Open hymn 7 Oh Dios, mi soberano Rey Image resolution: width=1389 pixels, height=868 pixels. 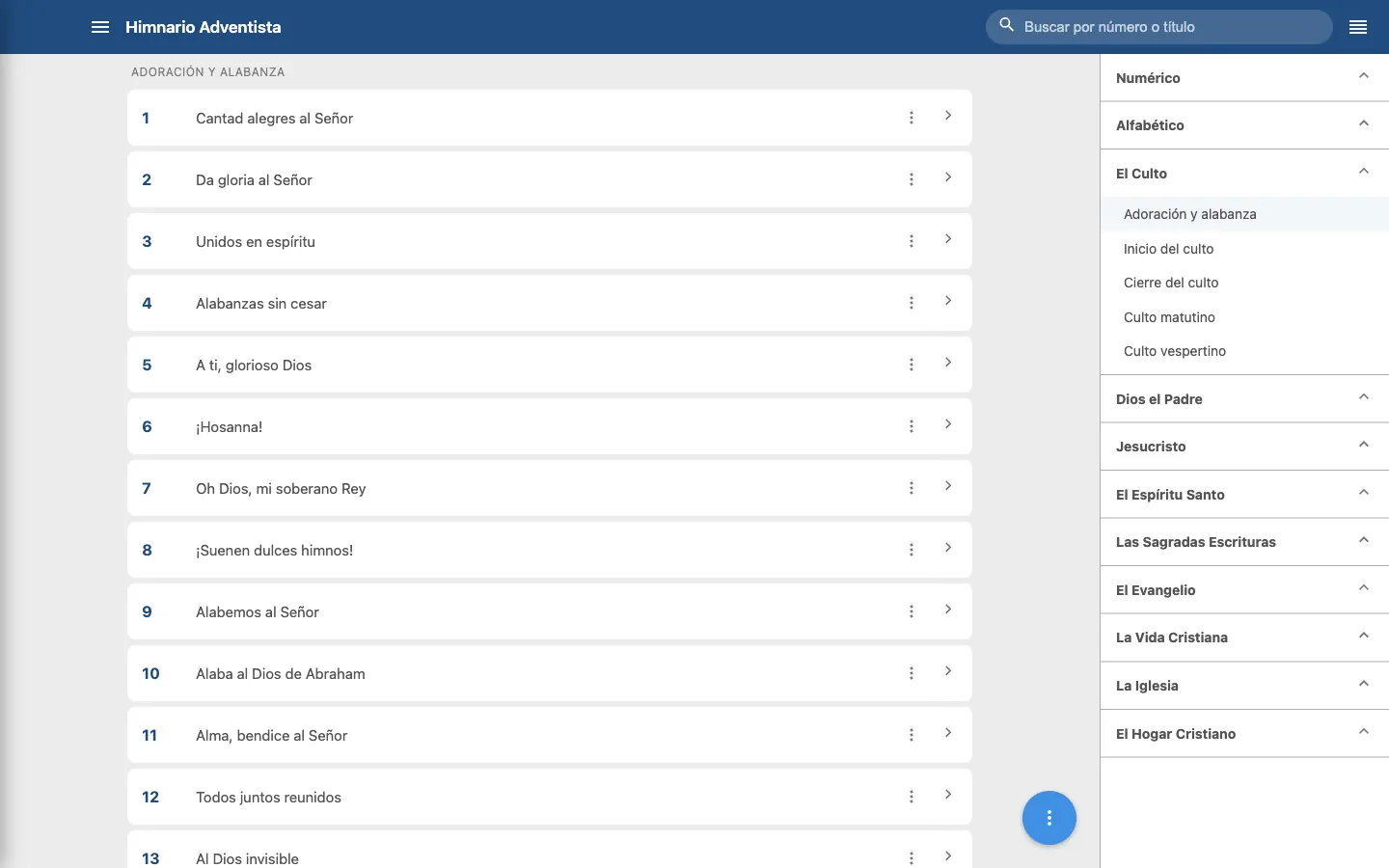550,488
